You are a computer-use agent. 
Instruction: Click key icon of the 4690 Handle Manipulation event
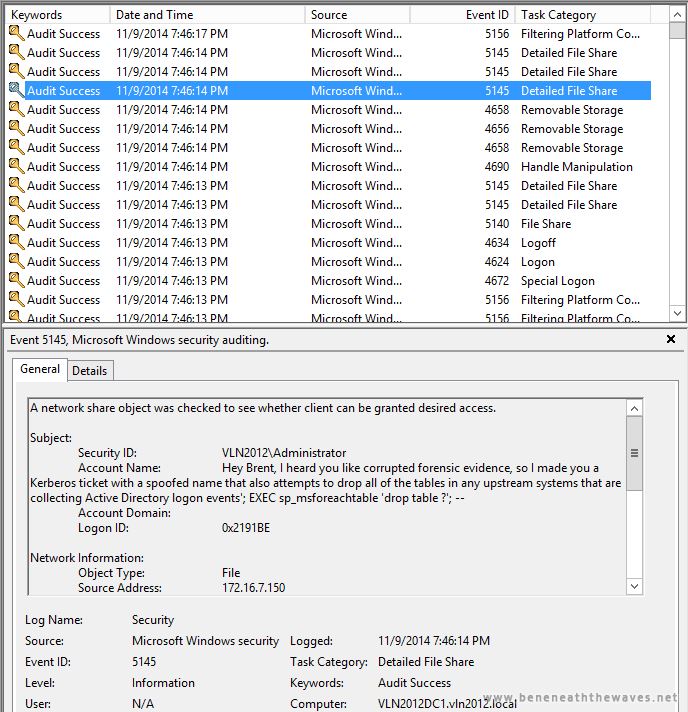tap(16, 167)
